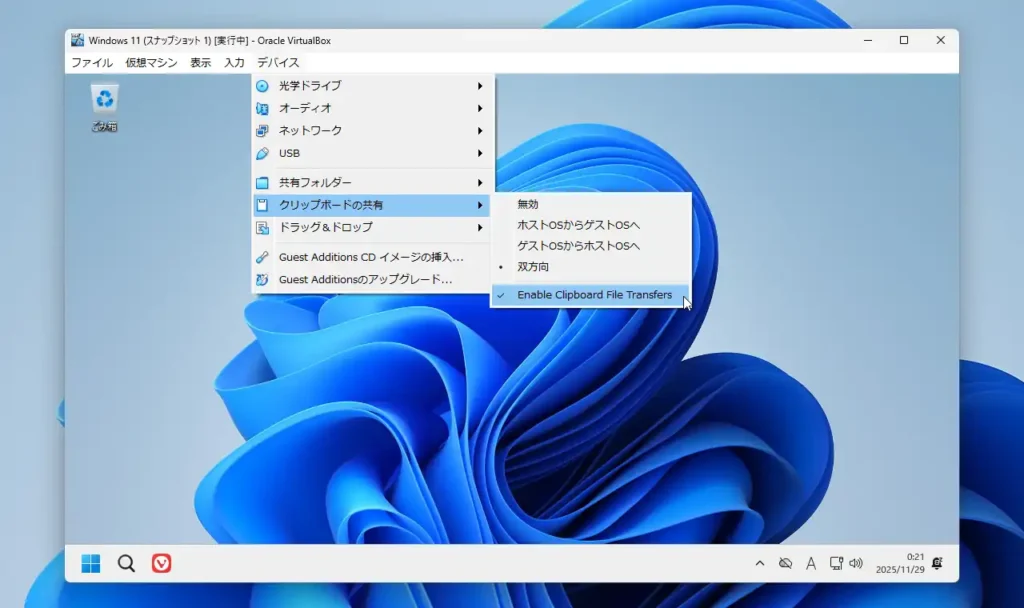Click the Windows Start button
The height and width of the screenshot is (608, 1024).
tap(89, 563)
